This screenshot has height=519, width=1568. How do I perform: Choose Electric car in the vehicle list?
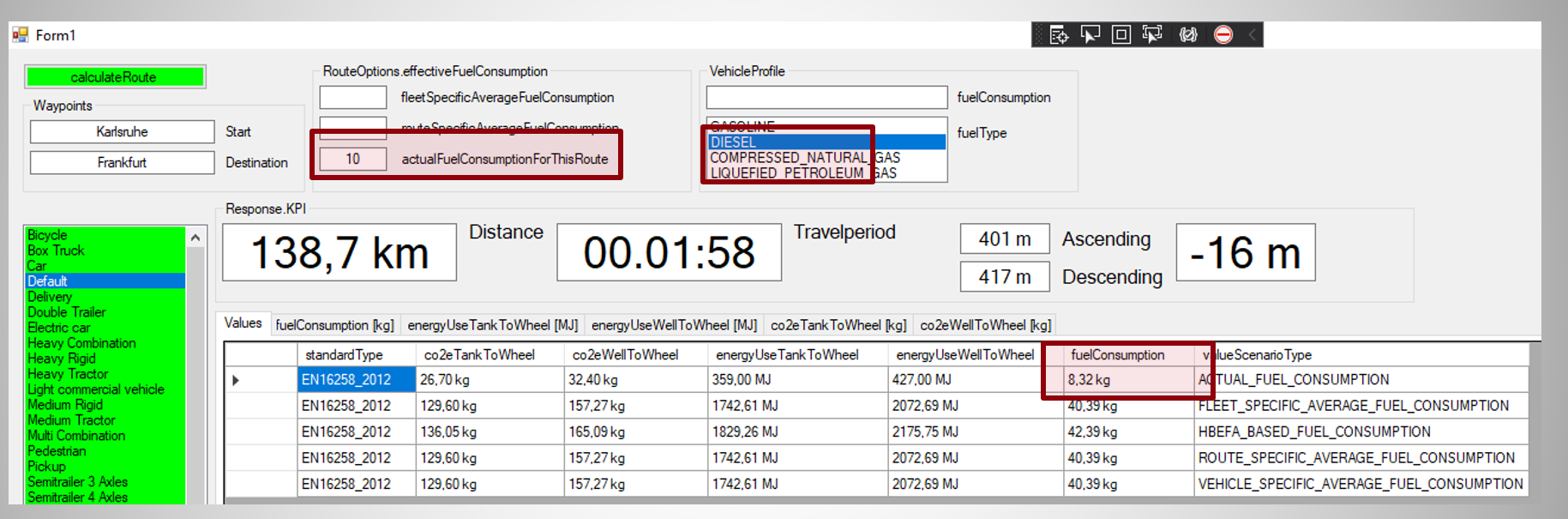(x=58, y=328)
